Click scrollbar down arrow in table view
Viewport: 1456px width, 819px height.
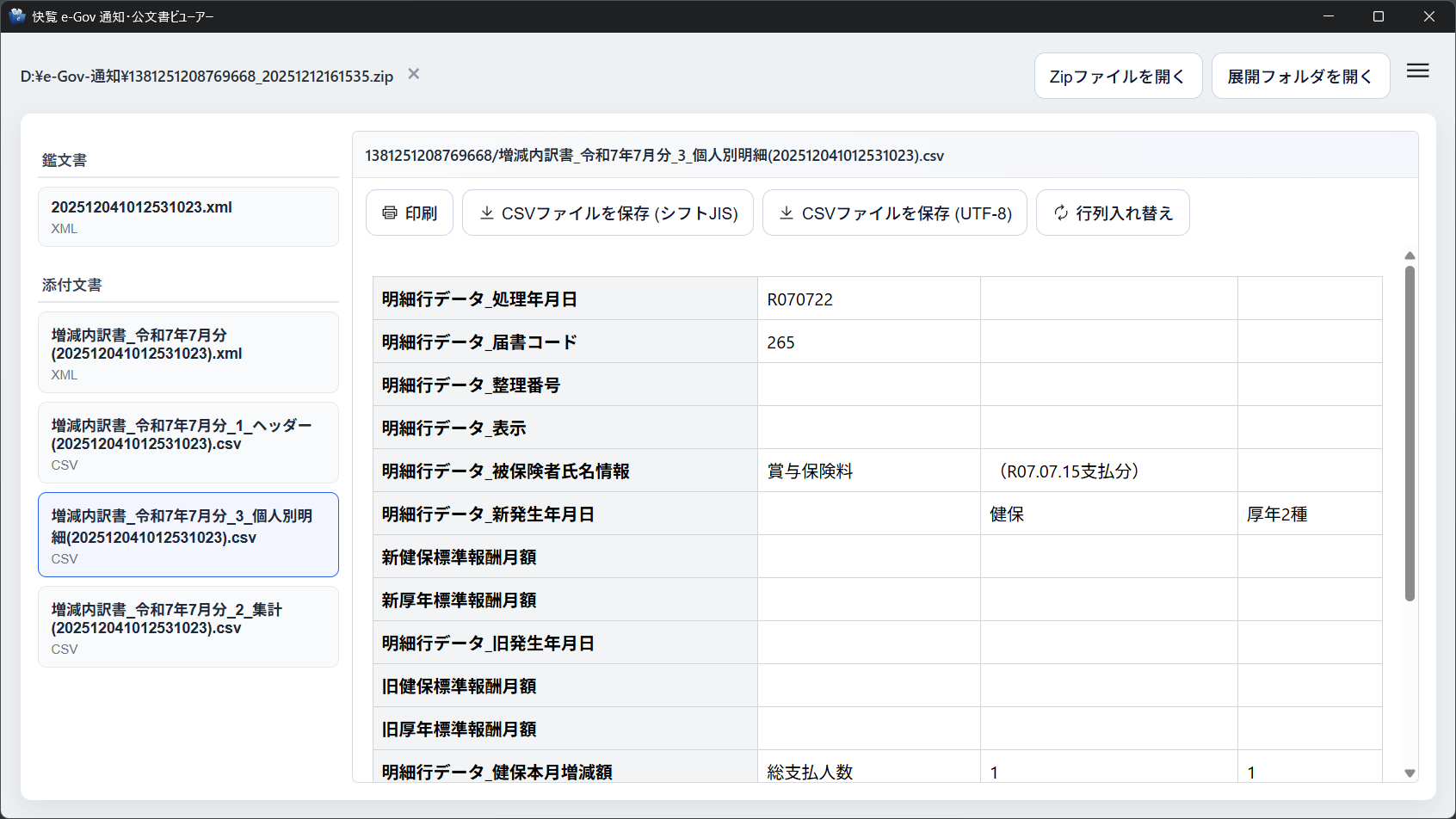tap(1410, 773)
